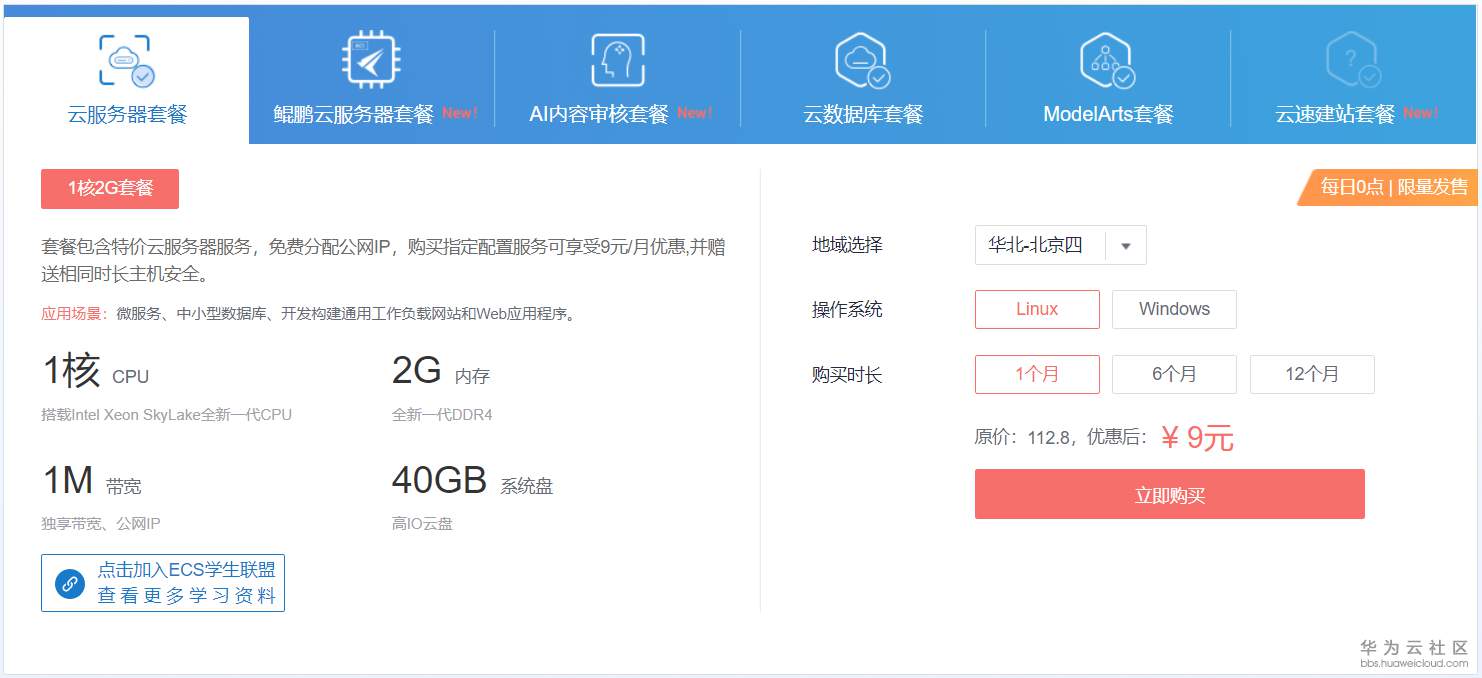Viewport: 1482px width, 678px height.
Task: Click the ¥ 9元 discounted price
Action: pyautogui.click(x=1197, y=437)
